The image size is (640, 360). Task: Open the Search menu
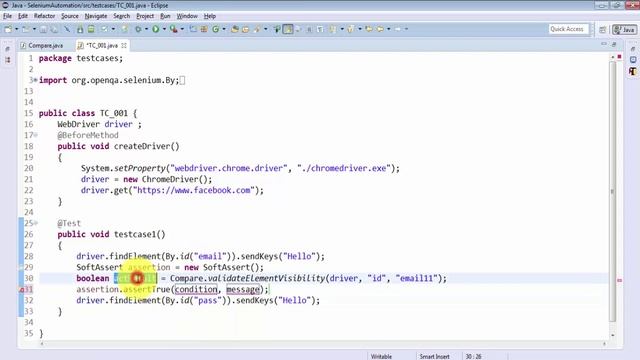(x=122, y=16)
